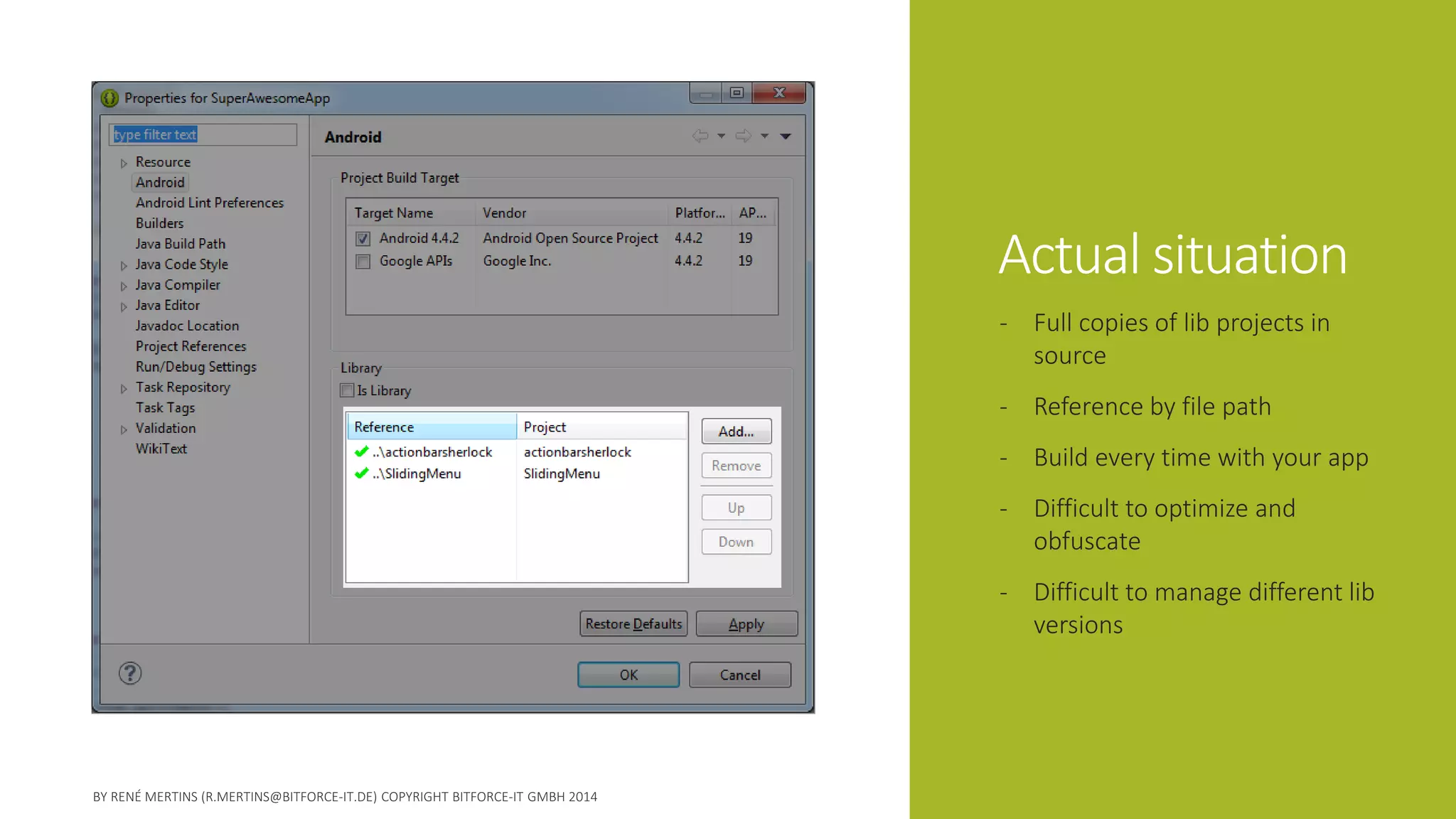Uncheck the Android 4.4.2 build target

coord(363,239)
